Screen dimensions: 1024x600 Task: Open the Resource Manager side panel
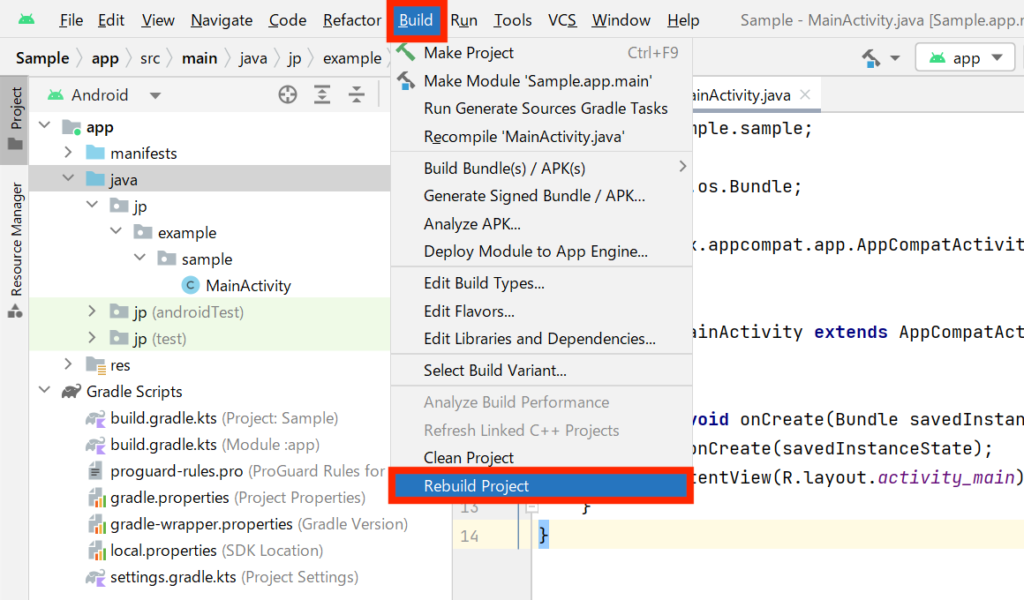[x=16, y=249]
